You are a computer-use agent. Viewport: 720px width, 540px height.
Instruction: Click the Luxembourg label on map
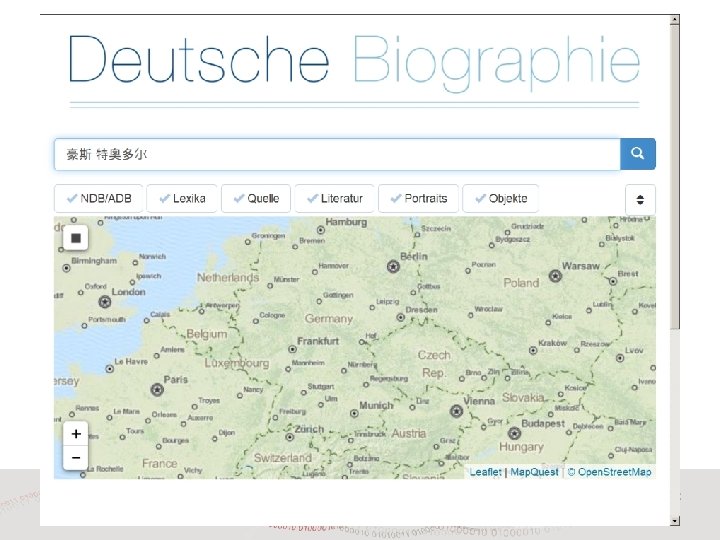click(x=237, y=363)
